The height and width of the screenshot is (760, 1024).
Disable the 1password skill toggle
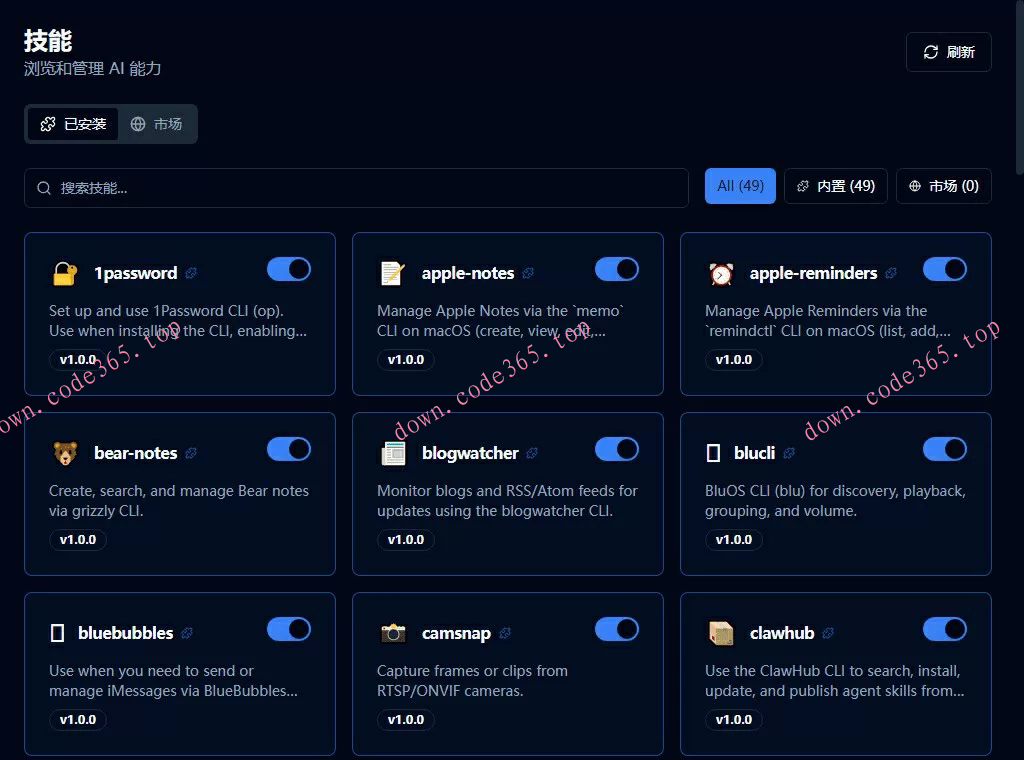[289, 269]
